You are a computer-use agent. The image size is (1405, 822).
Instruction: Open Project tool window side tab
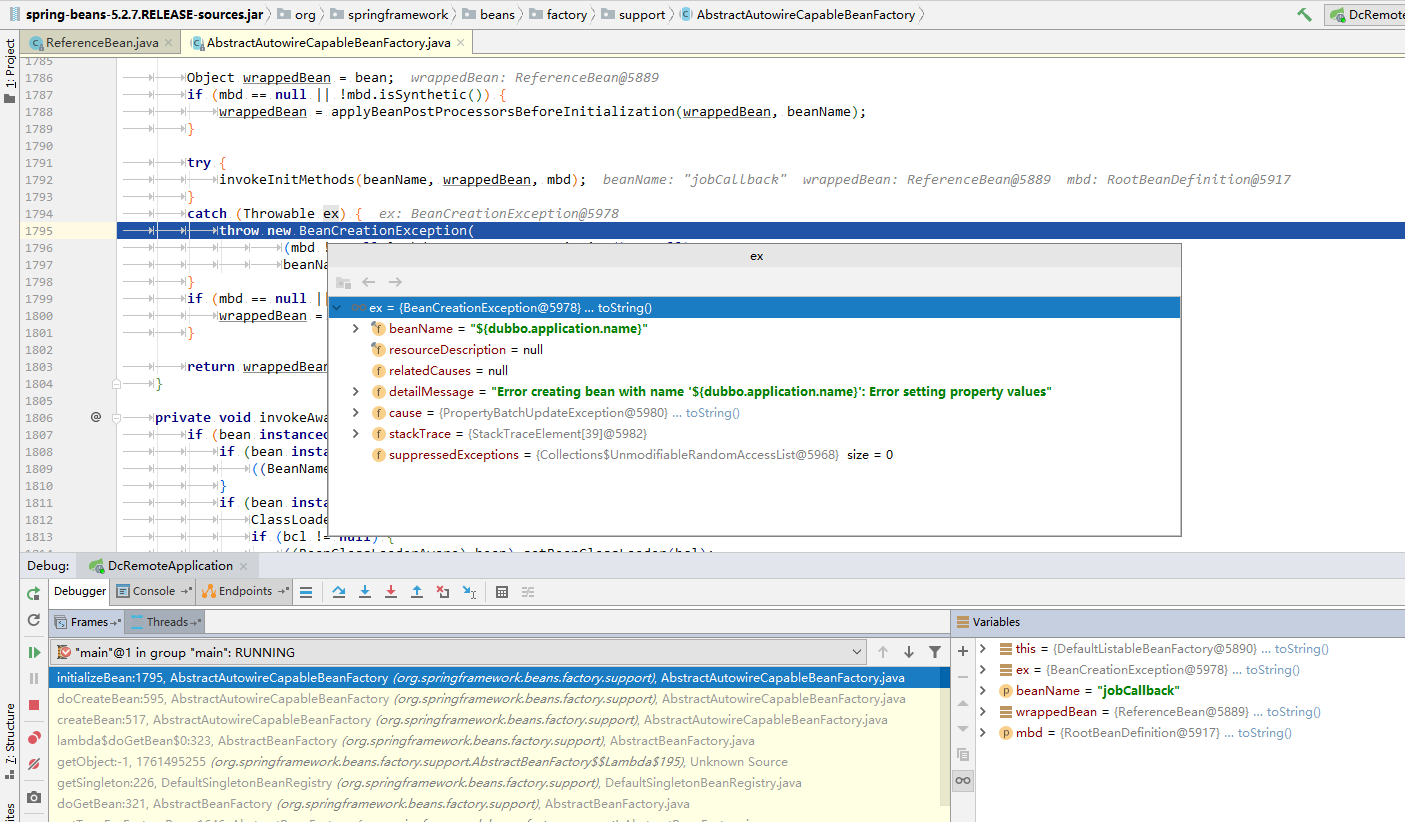[11, 71]
